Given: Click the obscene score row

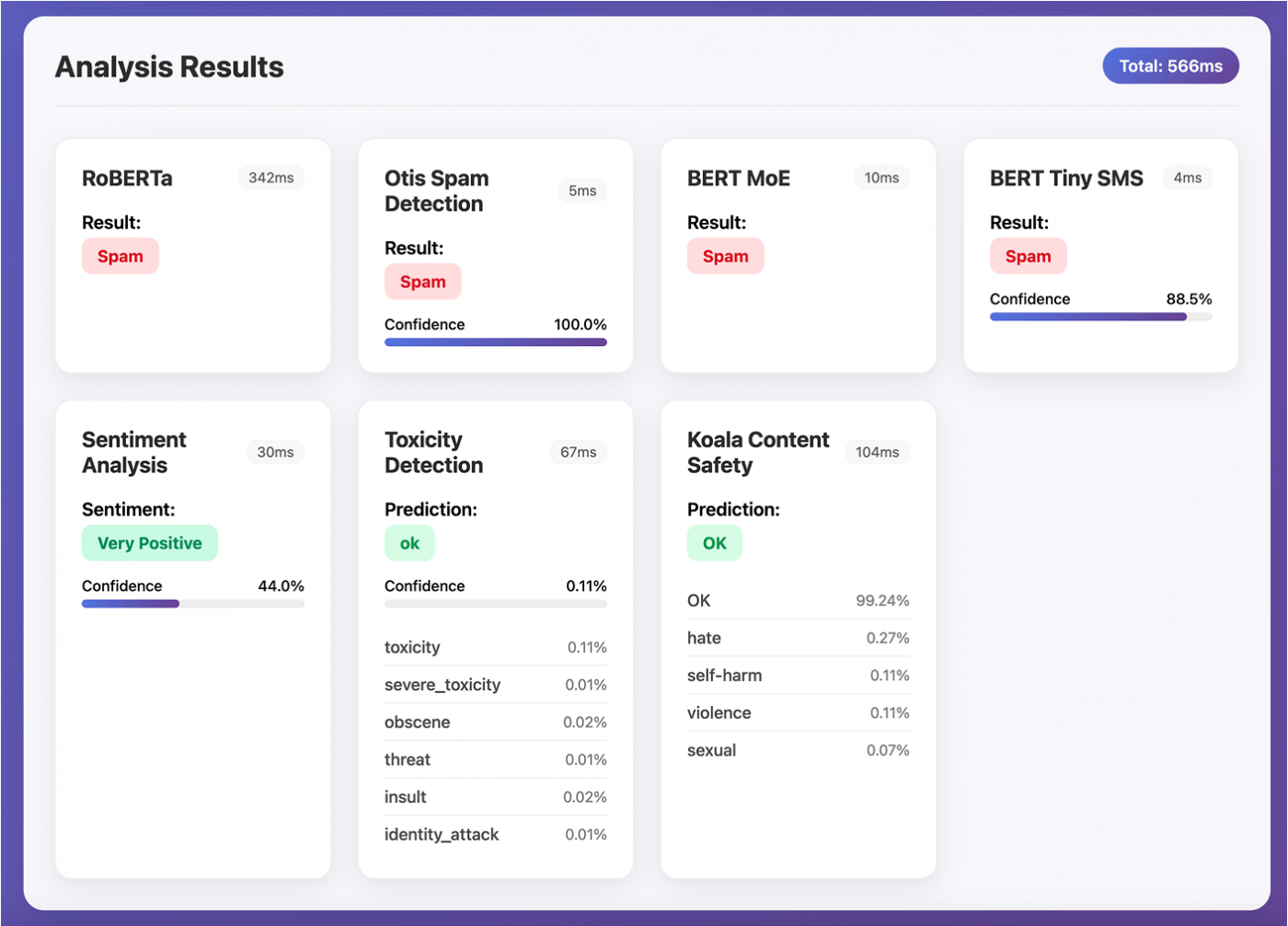Looking at the screenshot, I should [496, 722].
